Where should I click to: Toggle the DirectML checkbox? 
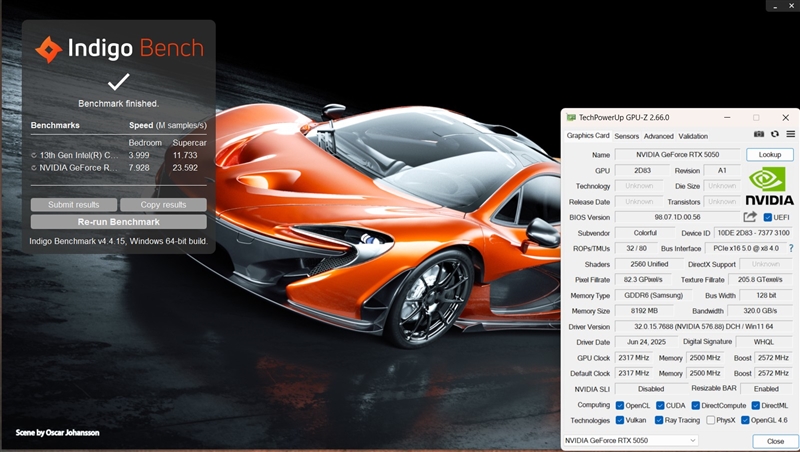tap(756, 405)
